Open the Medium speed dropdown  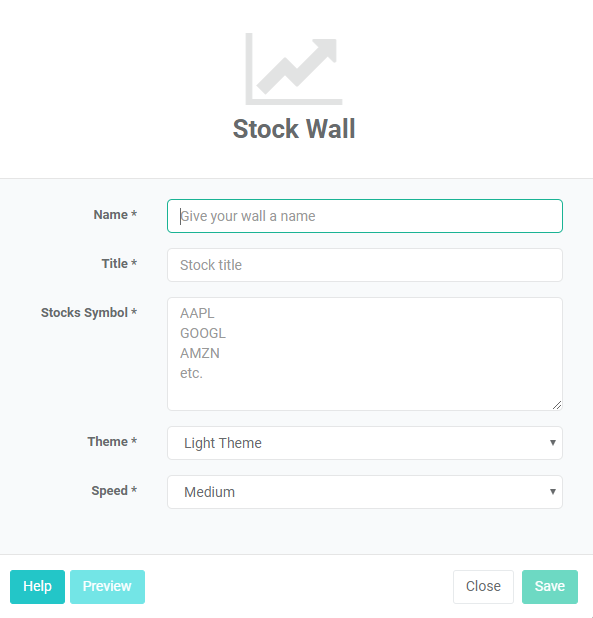[365, 492]
